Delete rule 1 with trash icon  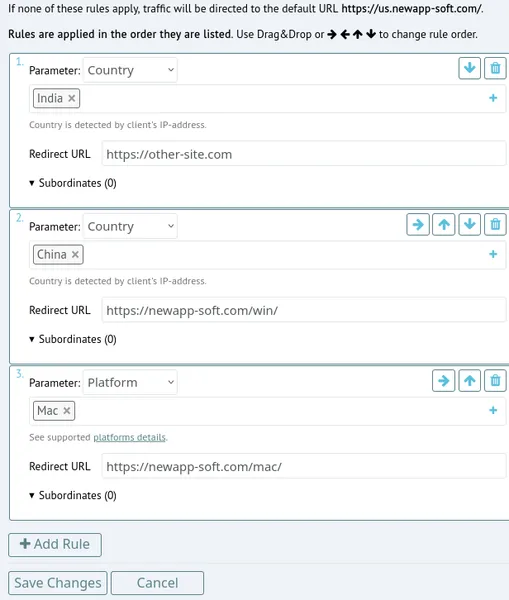tap(495, 68)
